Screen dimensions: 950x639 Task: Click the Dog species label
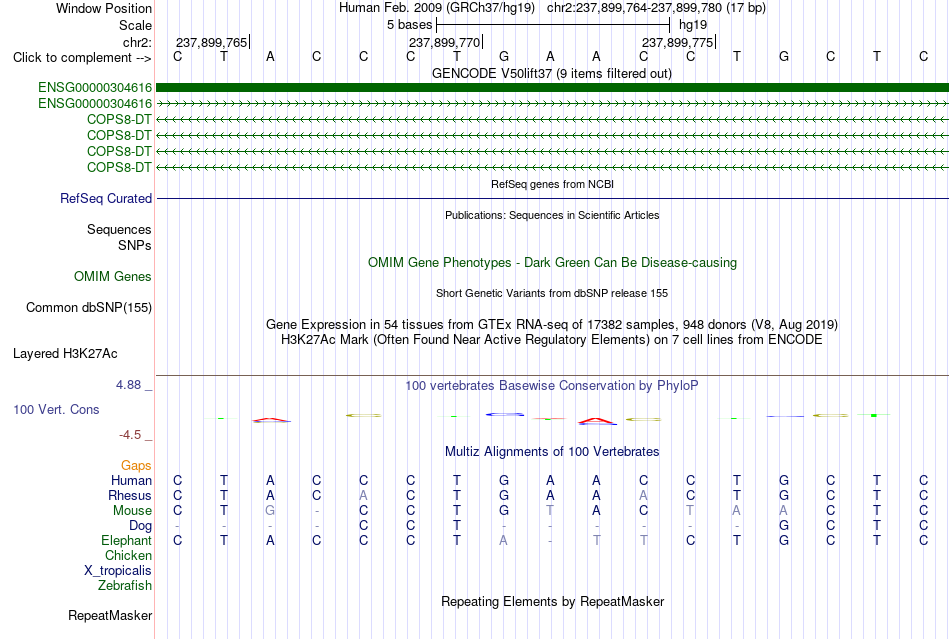pyautogui.click(x=140, y=526)
